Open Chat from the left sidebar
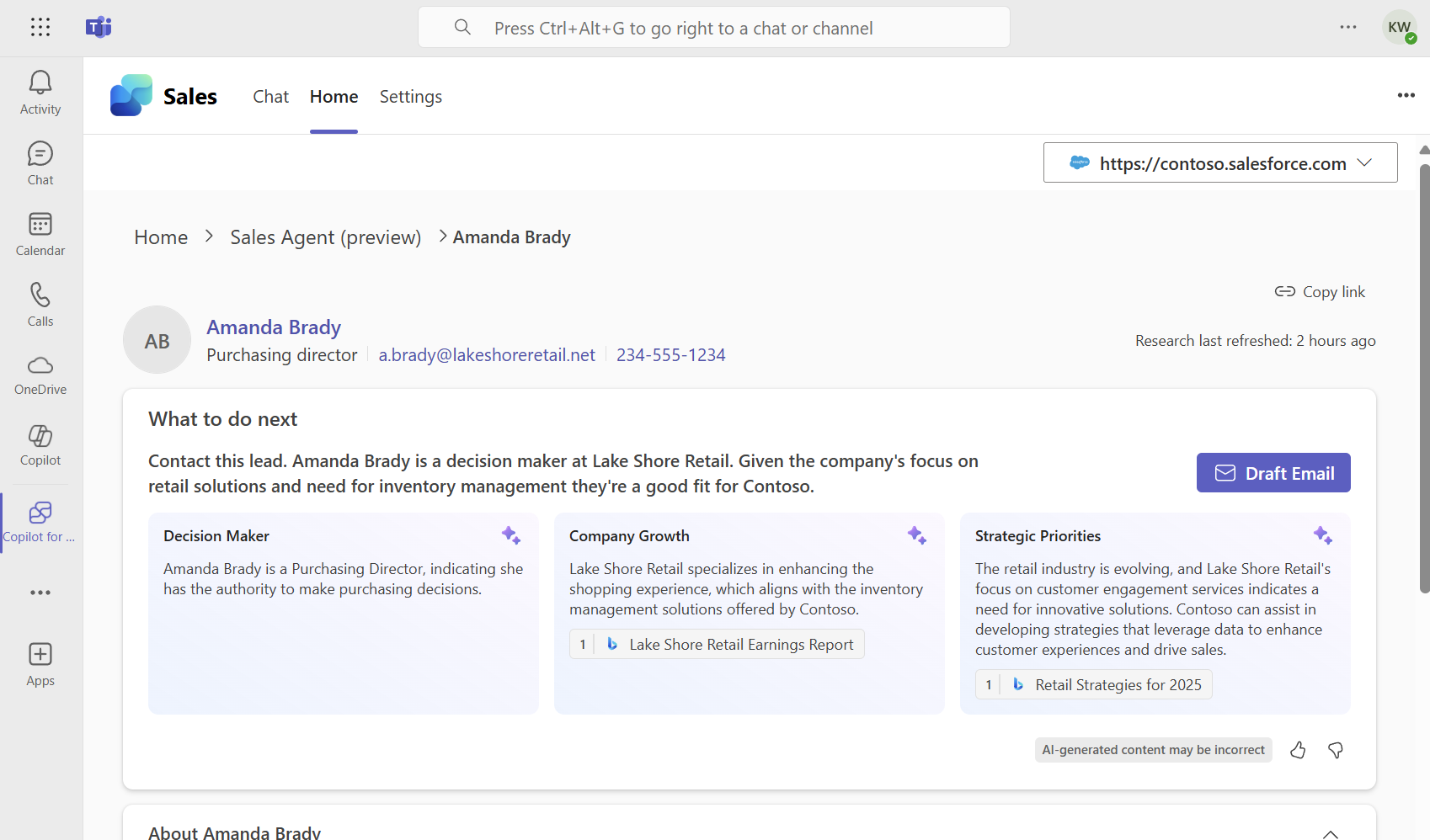This screenshot has height=840, width=1430. pos(40,162)
